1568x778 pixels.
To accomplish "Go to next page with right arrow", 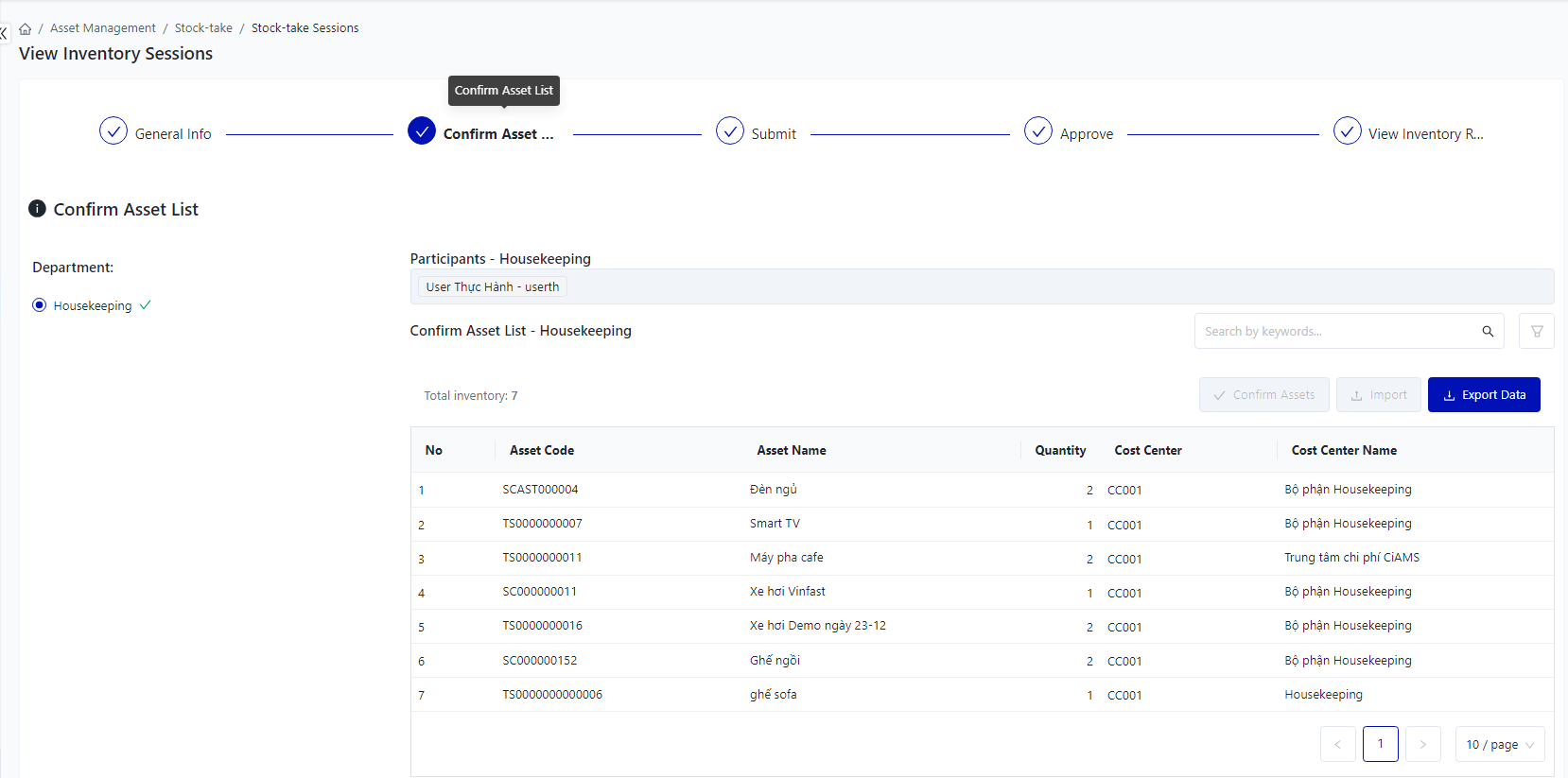I will click(1422, 744).
